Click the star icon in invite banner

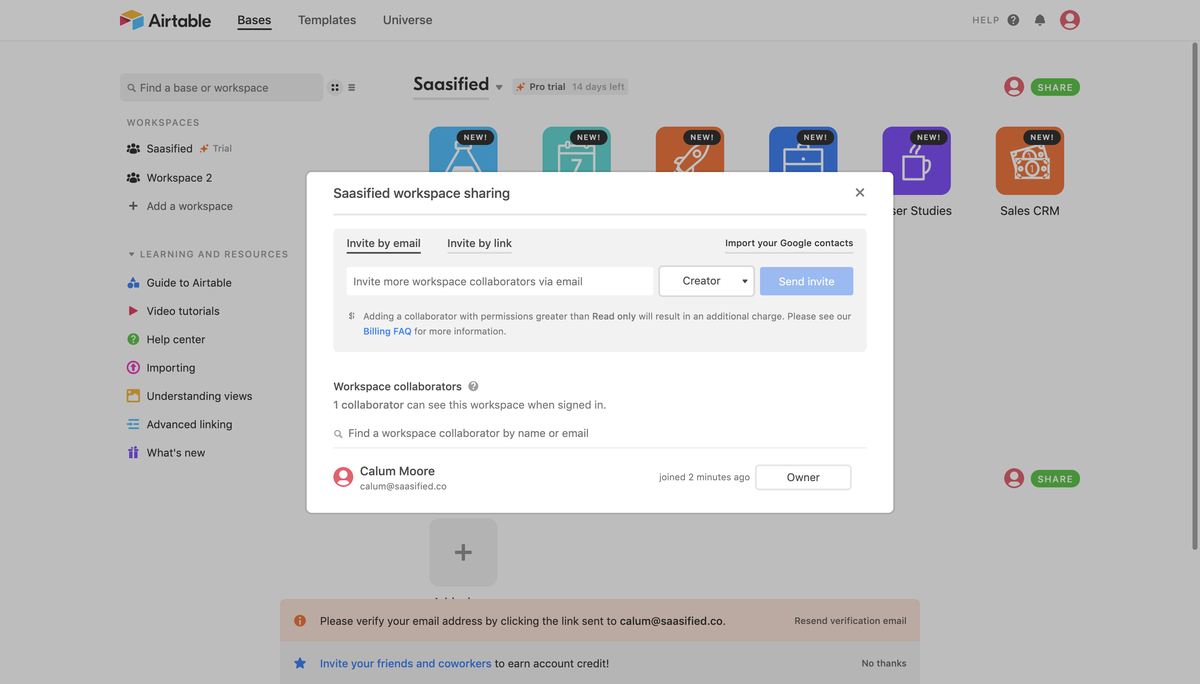(300, 663)
